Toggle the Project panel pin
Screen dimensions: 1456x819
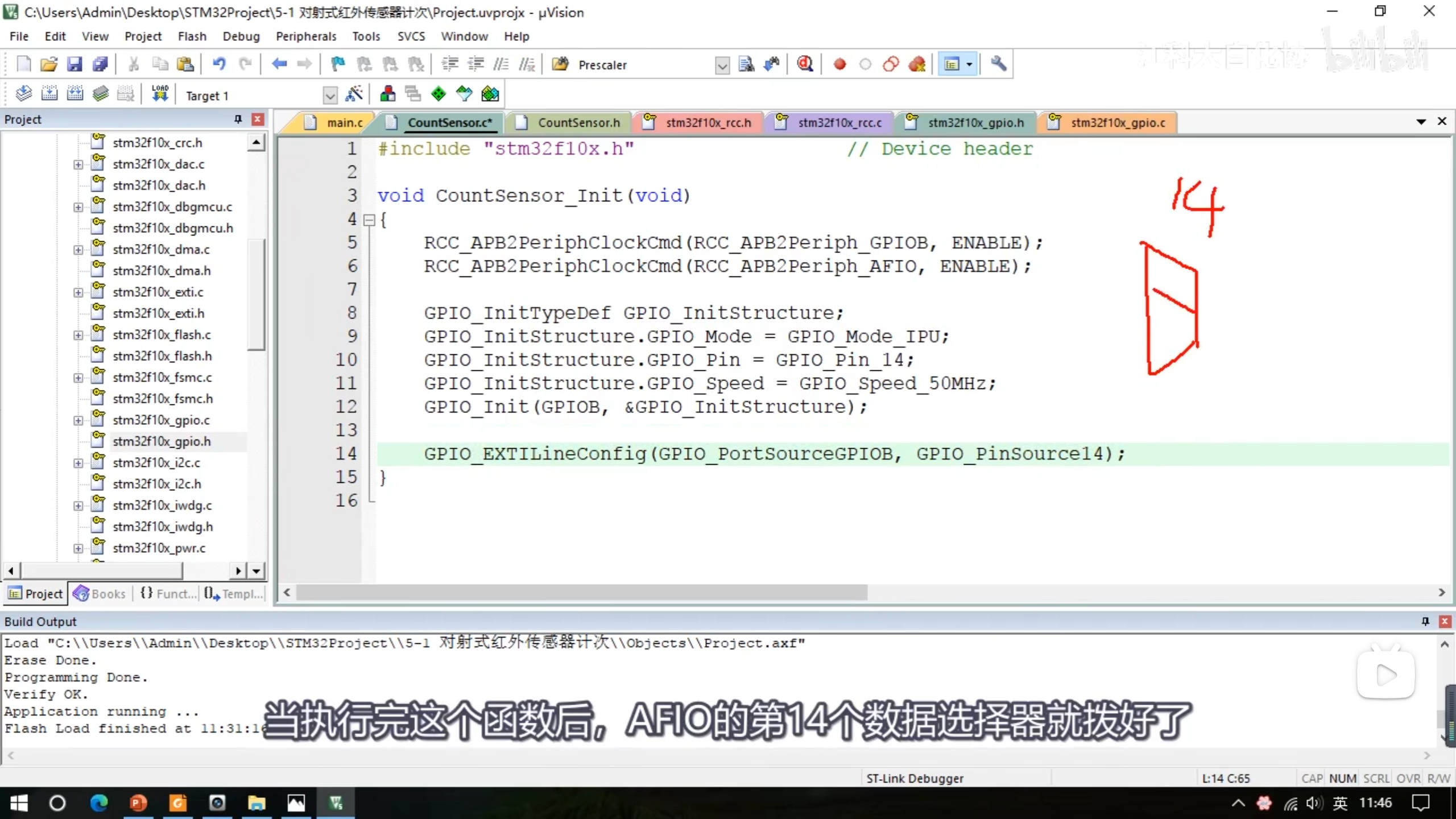pyautogui.click(x=238, y=119)
